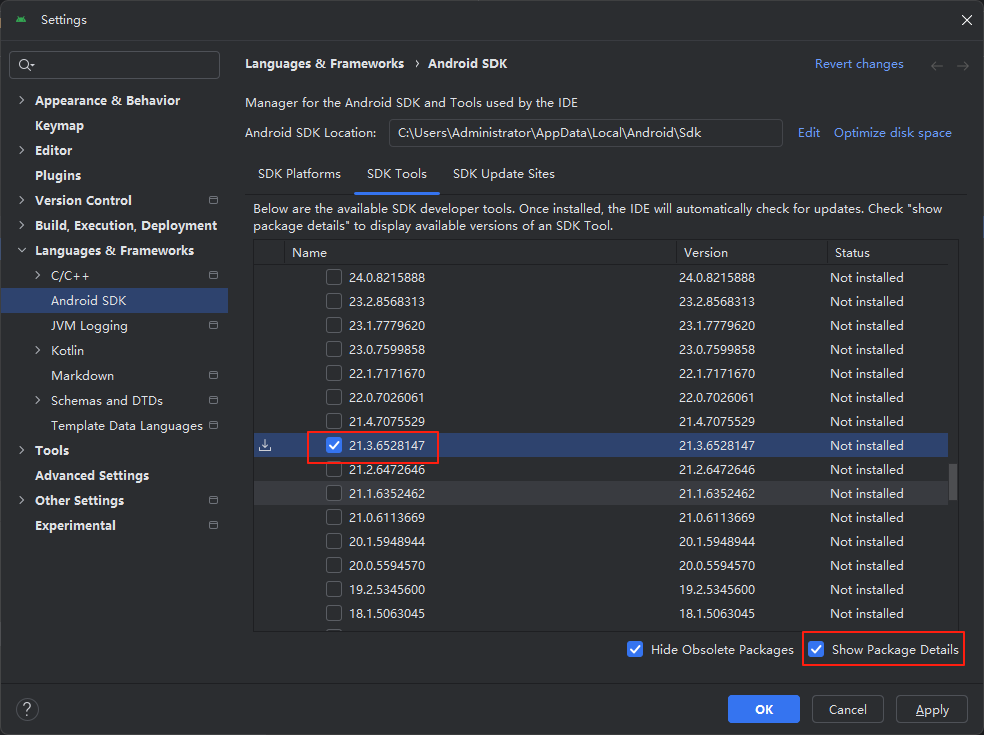Open Plugins settings page
984x735 pixels.
point(58,176)
